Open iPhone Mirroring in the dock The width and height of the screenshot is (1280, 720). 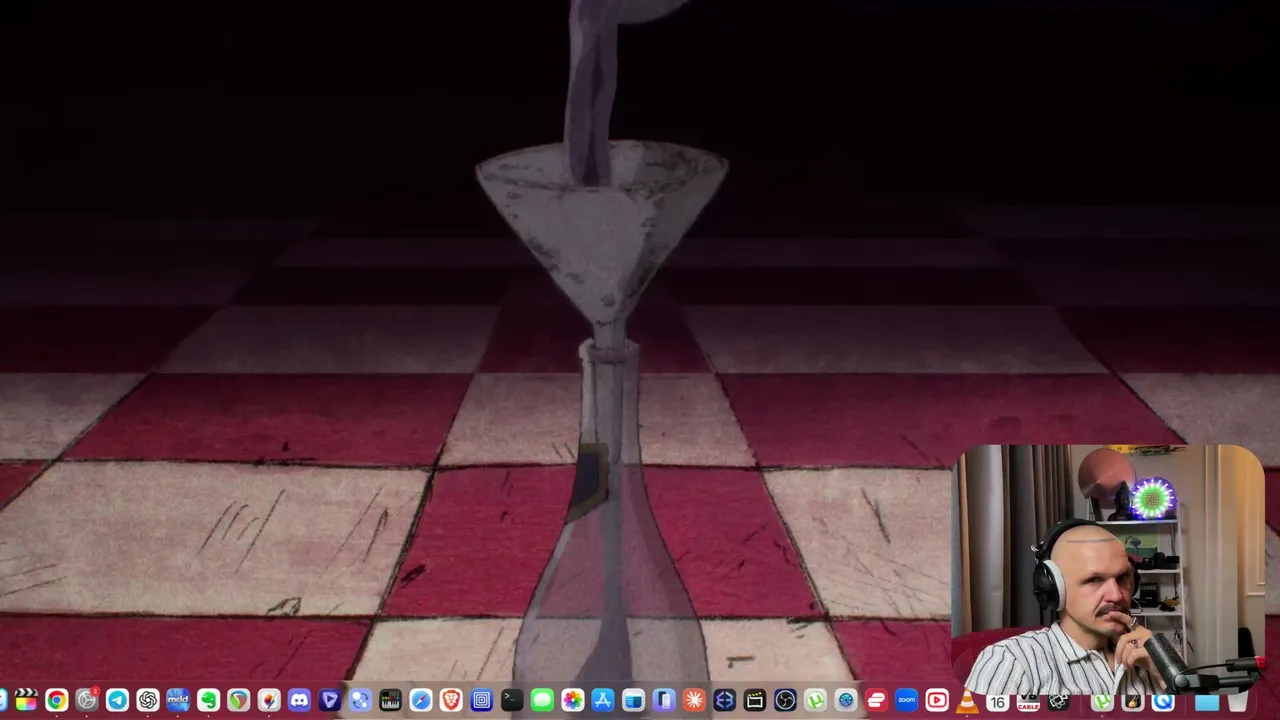[664, 701]
